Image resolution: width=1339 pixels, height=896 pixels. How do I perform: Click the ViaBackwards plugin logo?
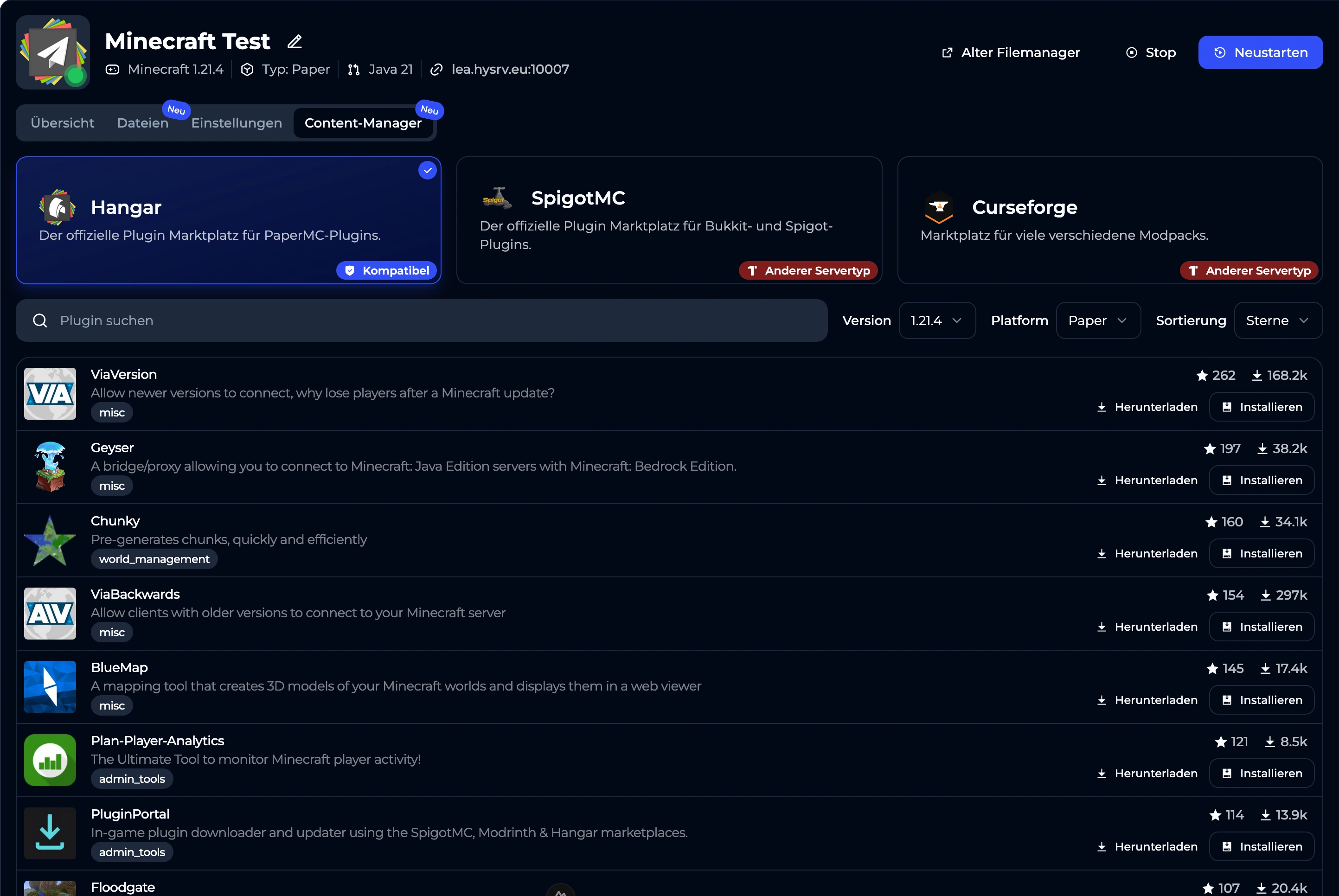coord(50,613)
